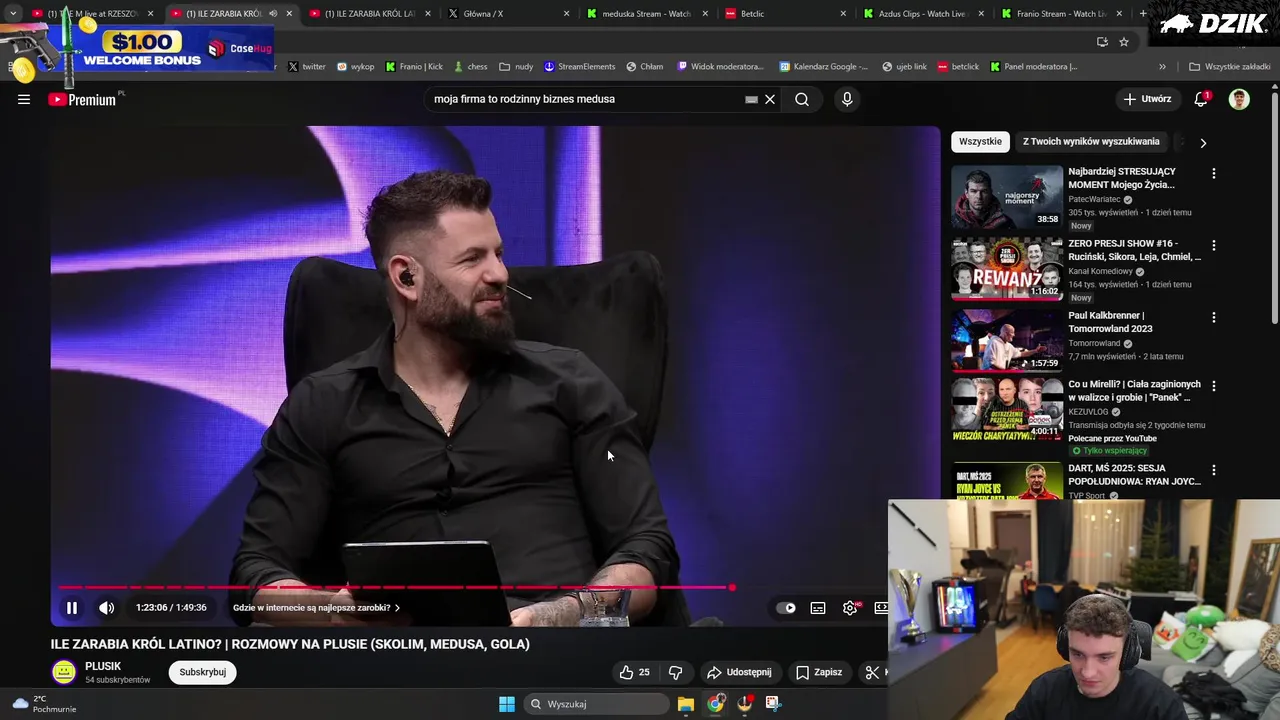
Task: Open the Paul Kalkbrenner Tomorrowland 2023 thumbnail
Action: coord(1007,341)
